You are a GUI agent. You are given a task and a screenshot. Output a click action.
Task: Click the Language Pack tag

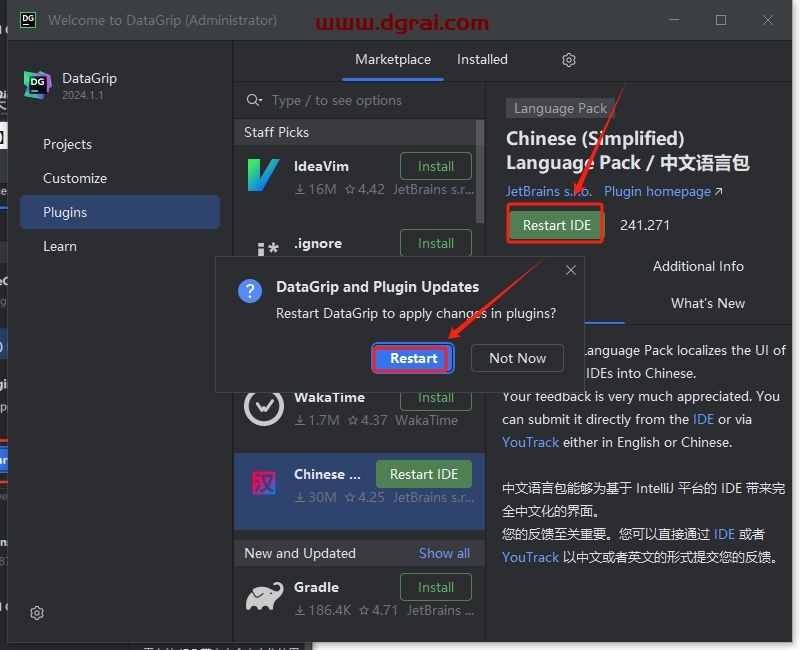pyautogui.click(x=560, y=108)
